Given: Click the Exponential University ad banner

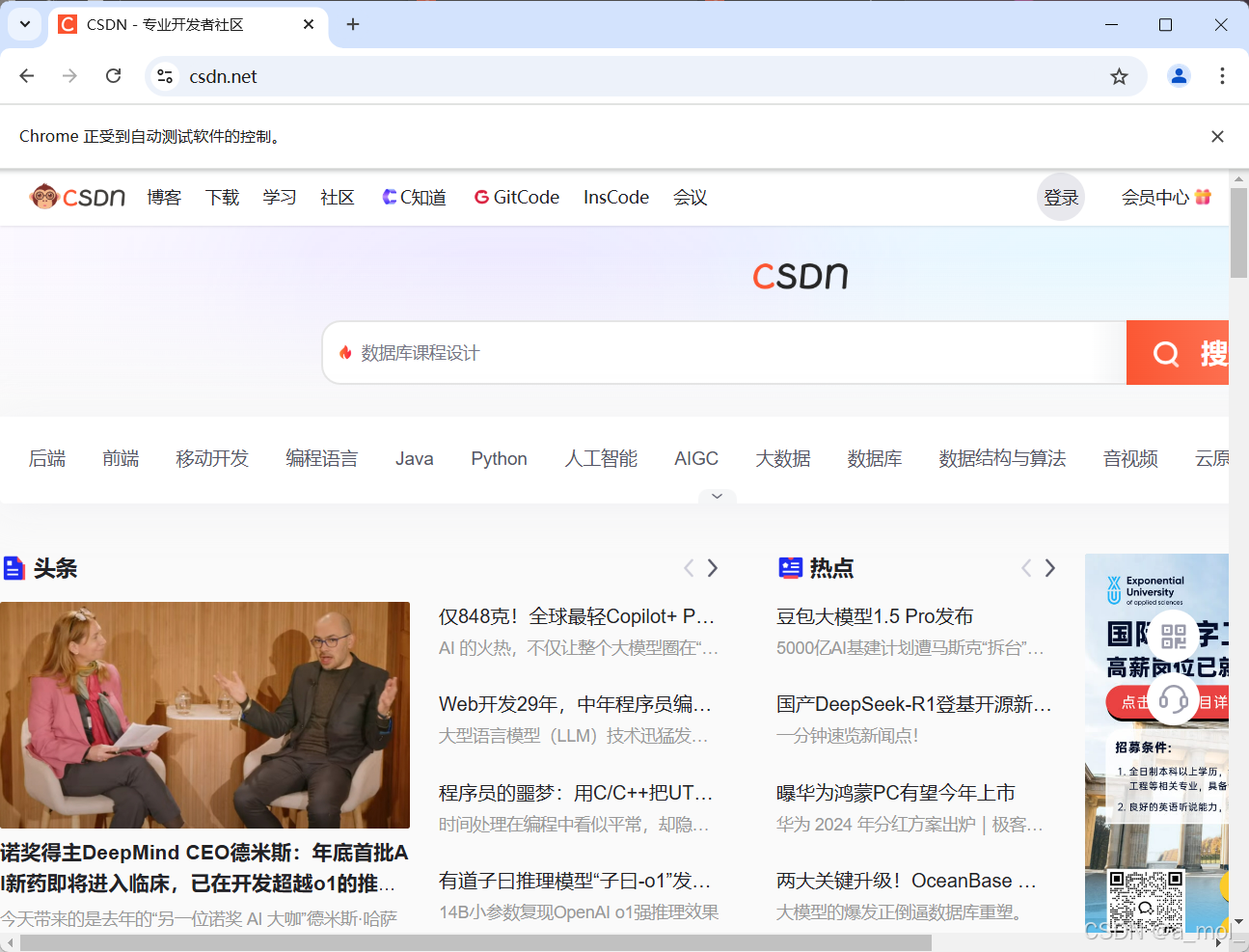Looking at the screenshot, I should (1156, 743).
